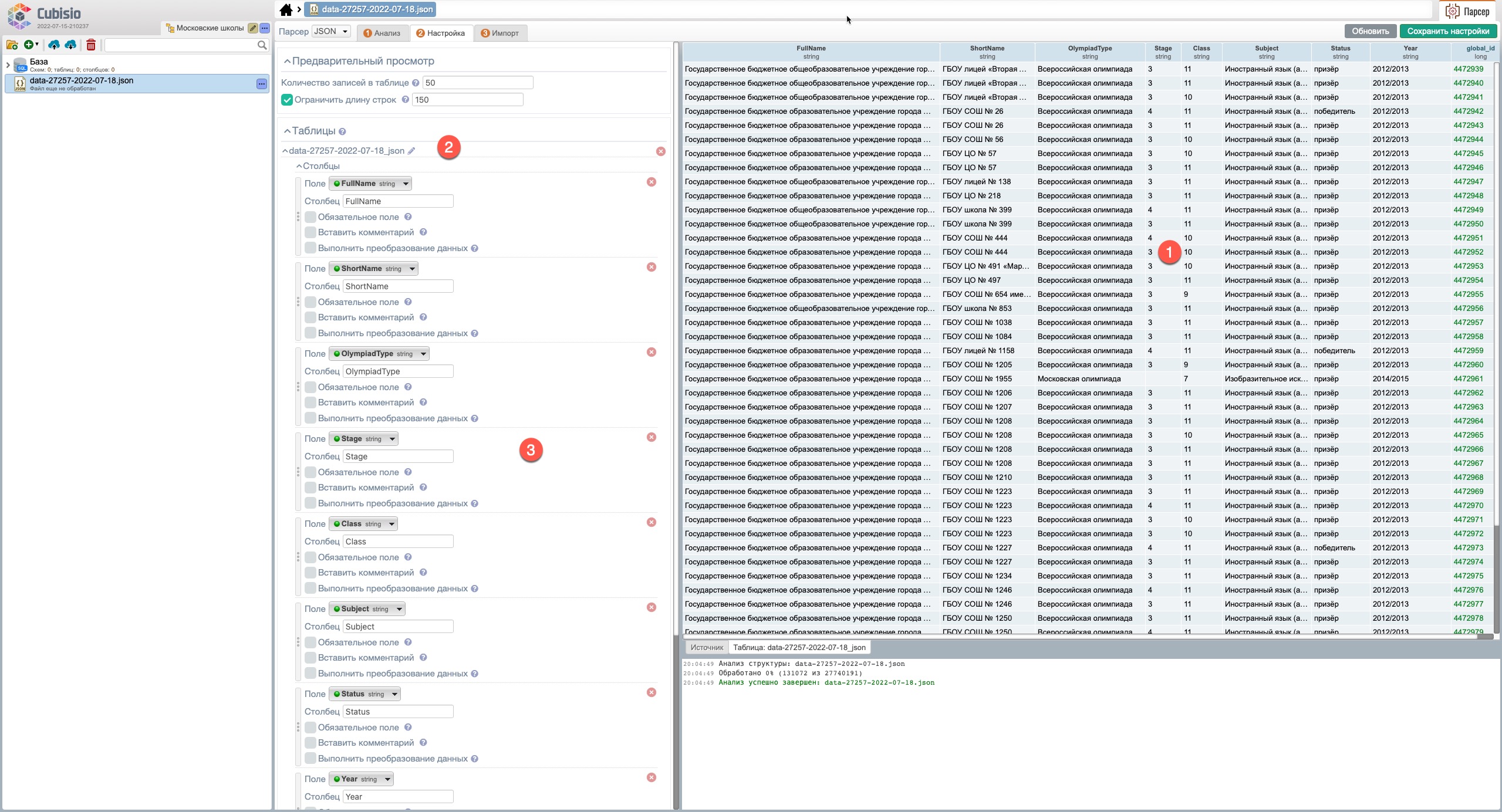Open the JSON file's three-dot menu
Image resolution: width=1502 pixels, height=812 pixels.
262,84
